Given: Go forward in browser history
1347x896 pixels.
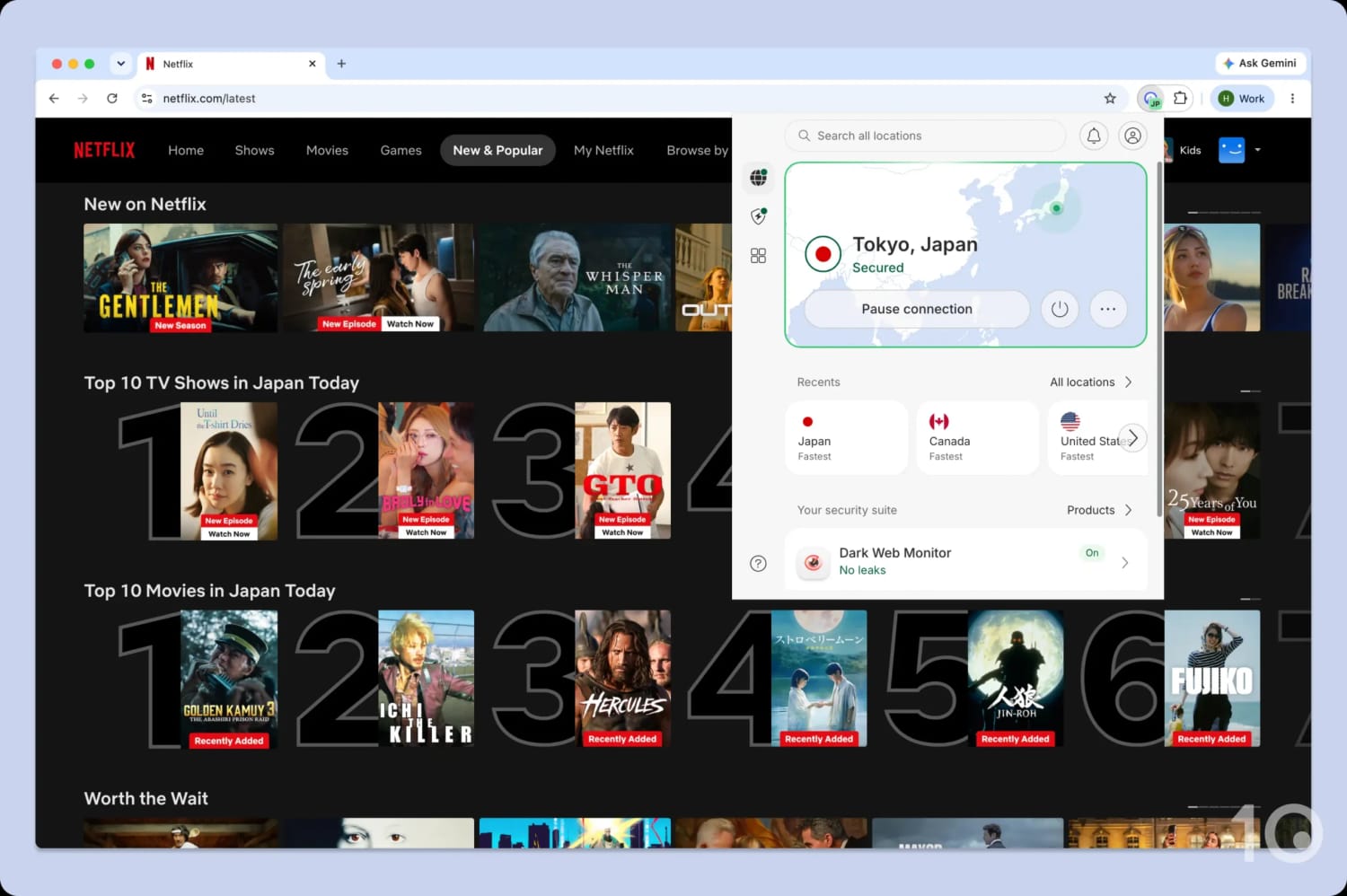Looking at the screenshot, I should point(83,99).
